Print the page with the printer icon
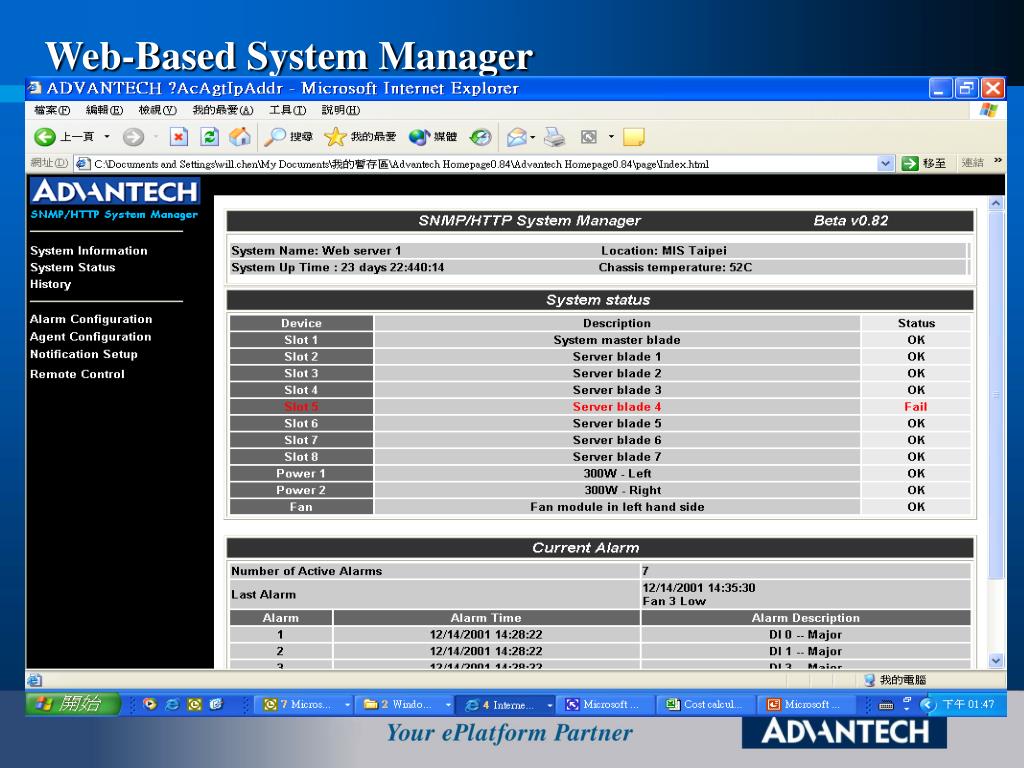Screen dimensions: 1024x768 (x=554, y=136)
